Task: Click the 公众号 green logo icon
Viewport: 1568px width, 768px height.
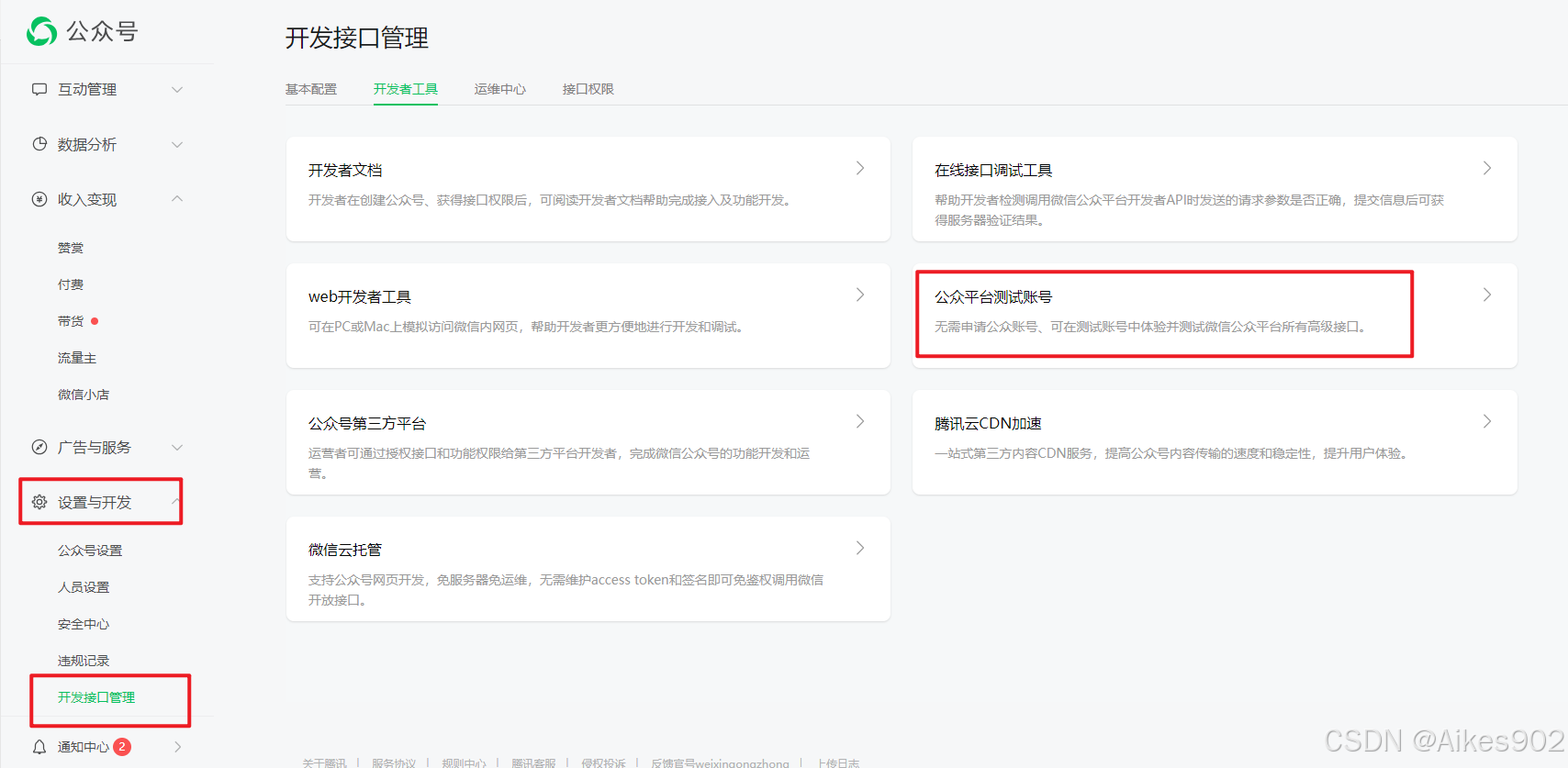Action: (x=41, y=31)
